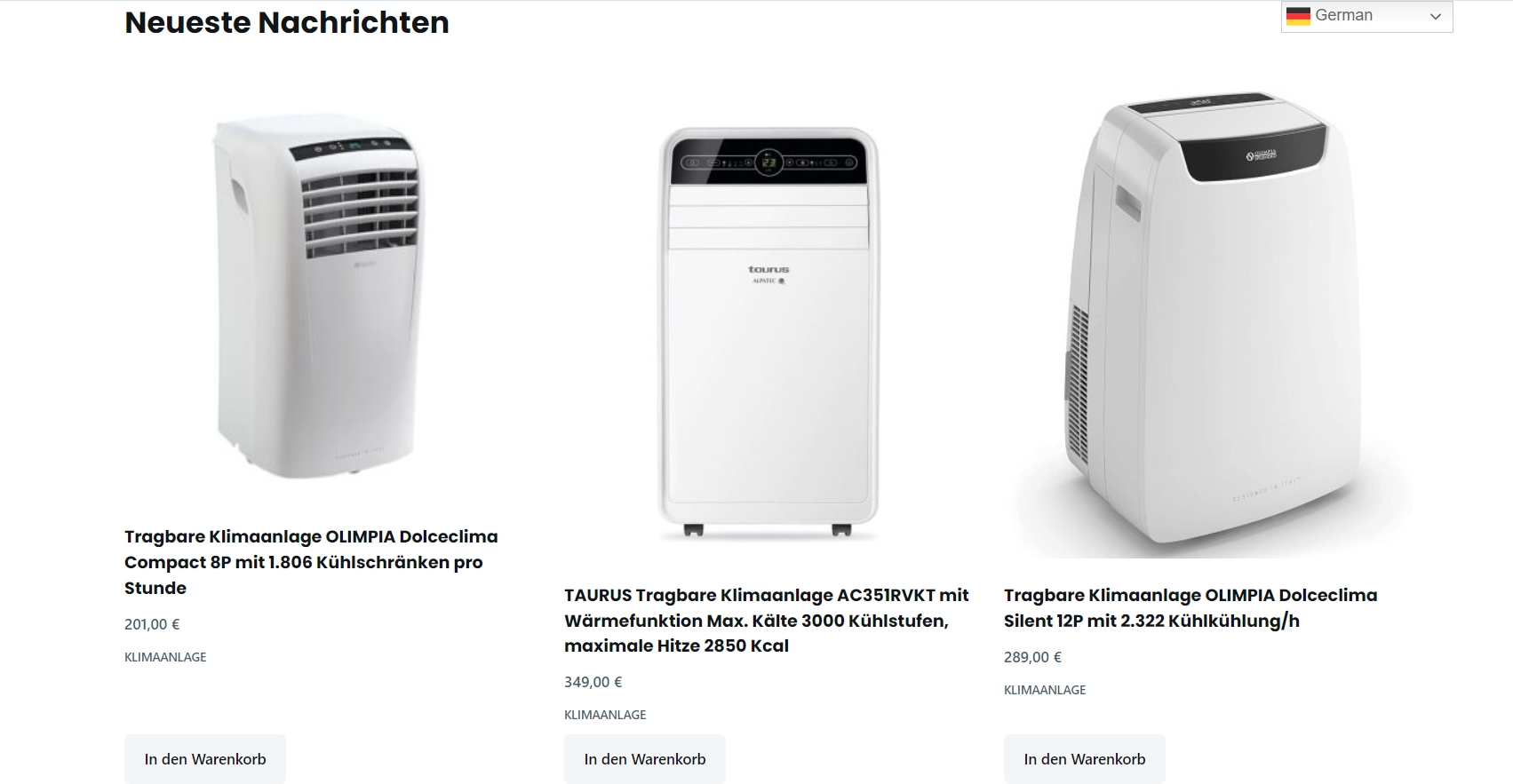Open KLIMAANLAGE category under TAURUS product
Image resolution: width=1513 pixels, height=784 pixels.
coord(605,715)
